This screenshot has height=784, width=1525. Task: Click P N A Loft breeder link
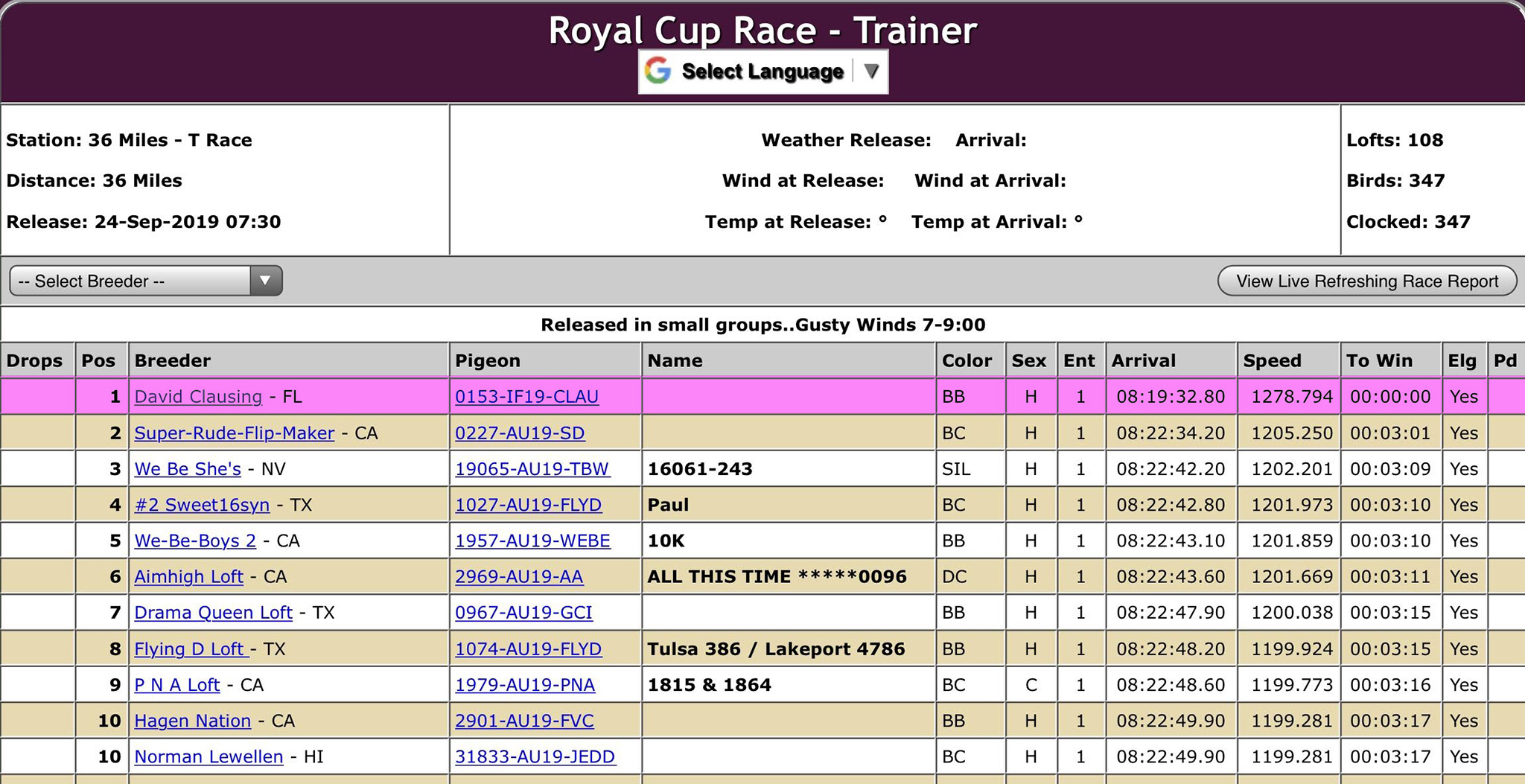pos(176,685)
